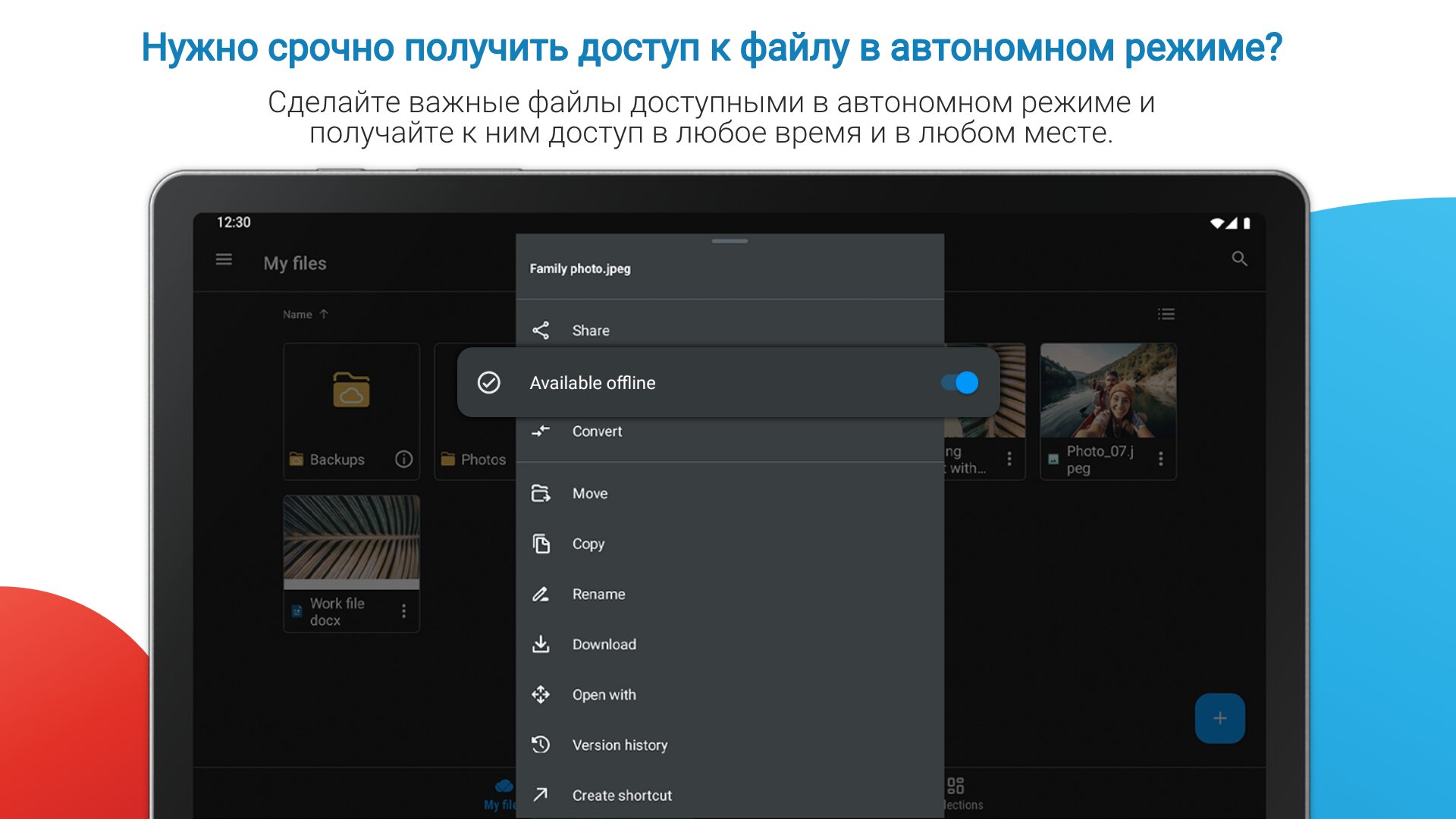Click the Available offline checkmark circle
This screenshot has height=819, width=1456.
pos(489,383)
